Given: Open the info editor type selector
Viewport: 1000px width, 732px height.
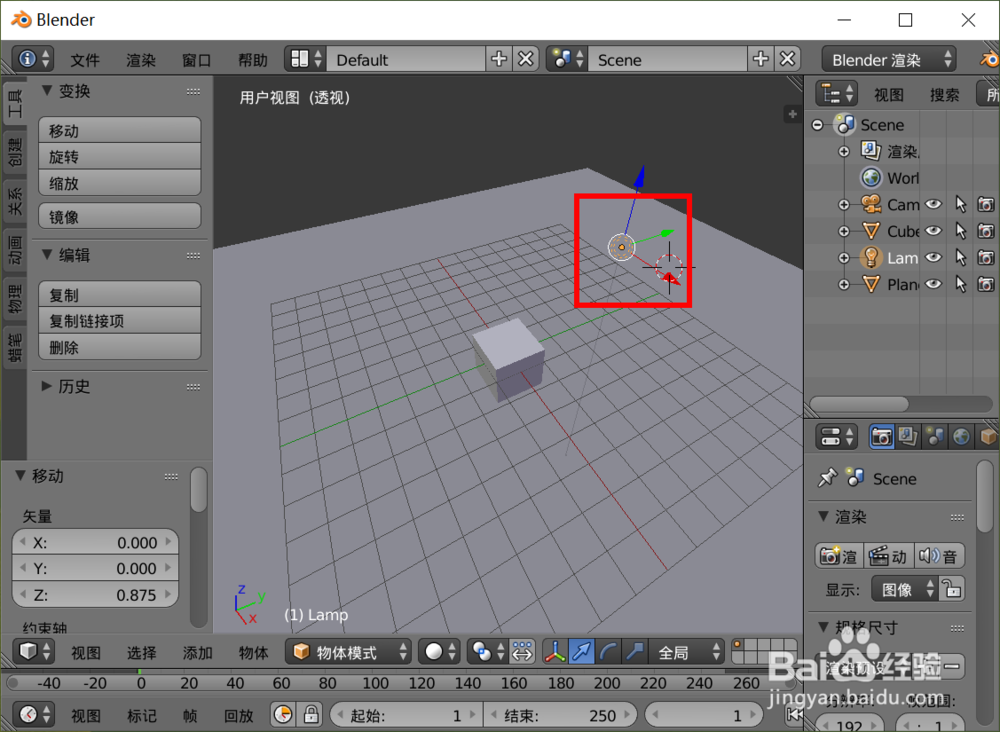Looking at the screenshot, I should (x=34, y=59).
